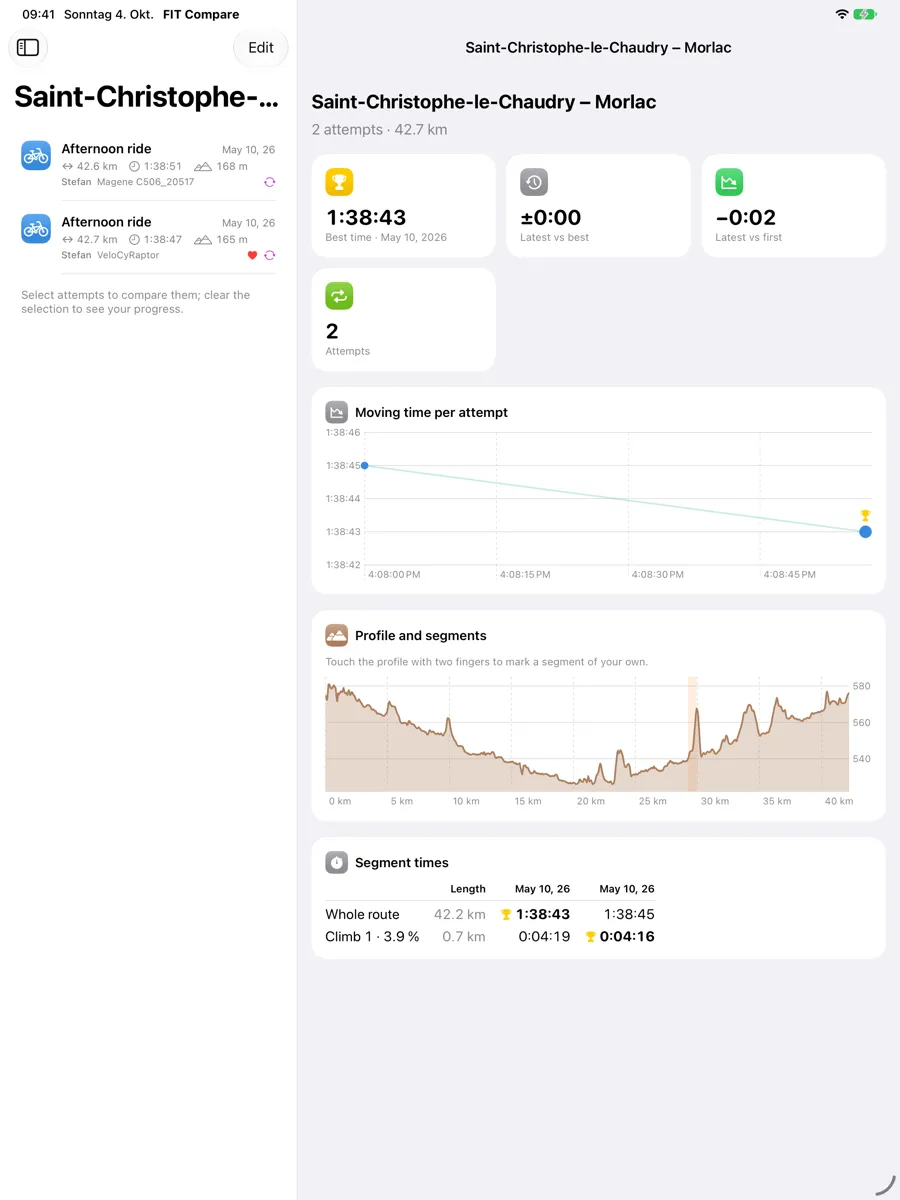The height and width of the screenshot is (1200, 900).
Task: Tap highlighted climb segment in elevation profile
Action: (692, 734)
